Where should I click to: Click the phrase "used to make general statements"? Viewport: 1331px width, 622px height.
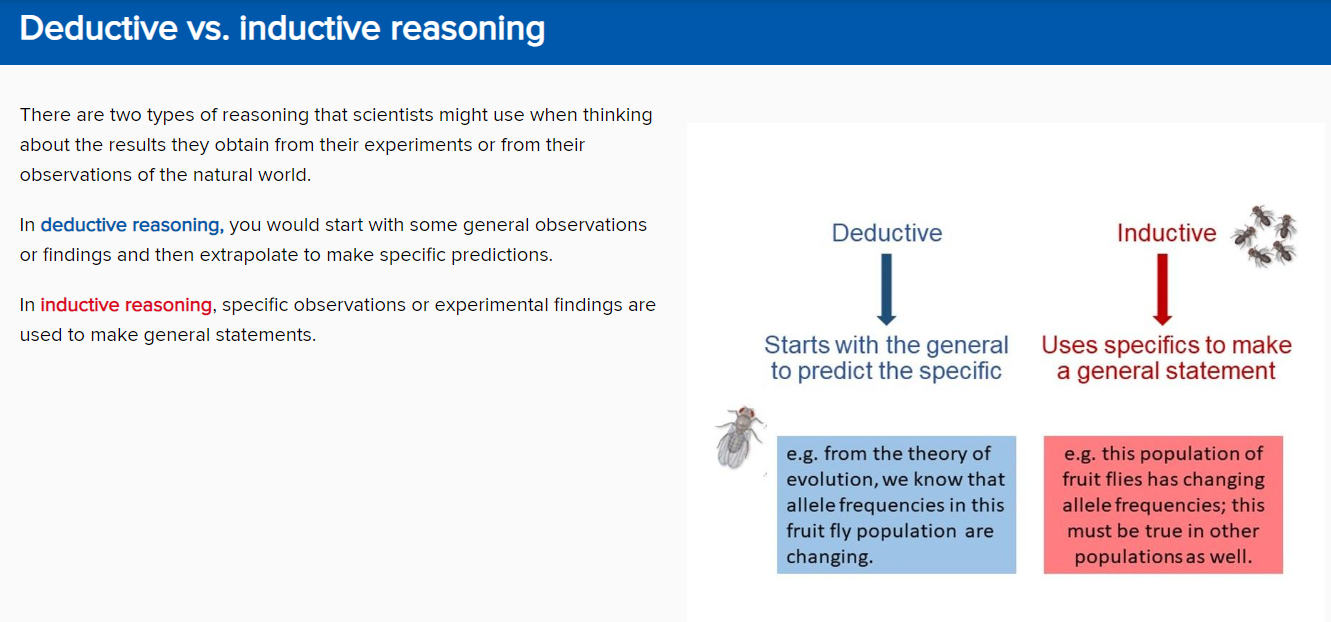[x=168, y=335]
